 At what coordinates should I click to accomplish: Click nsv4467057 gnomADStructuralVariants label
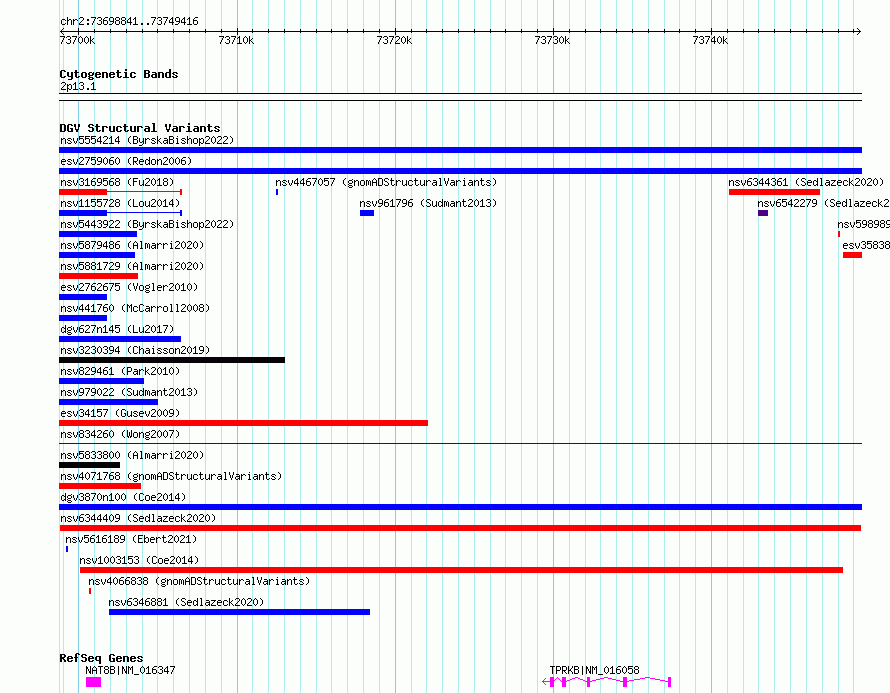coord(386,182)
